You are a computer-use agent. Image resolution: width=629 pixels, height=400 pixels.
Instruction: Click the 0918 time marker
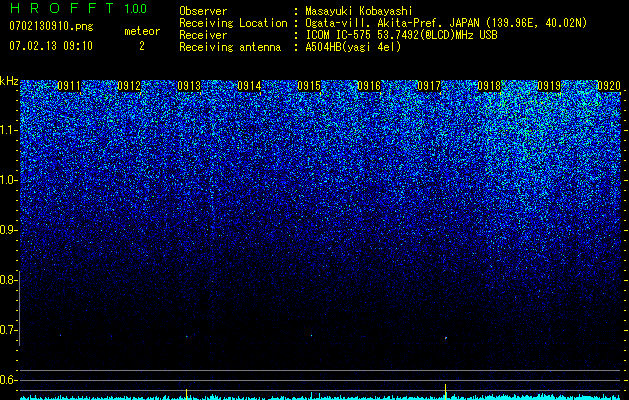(x=489, y=86)
